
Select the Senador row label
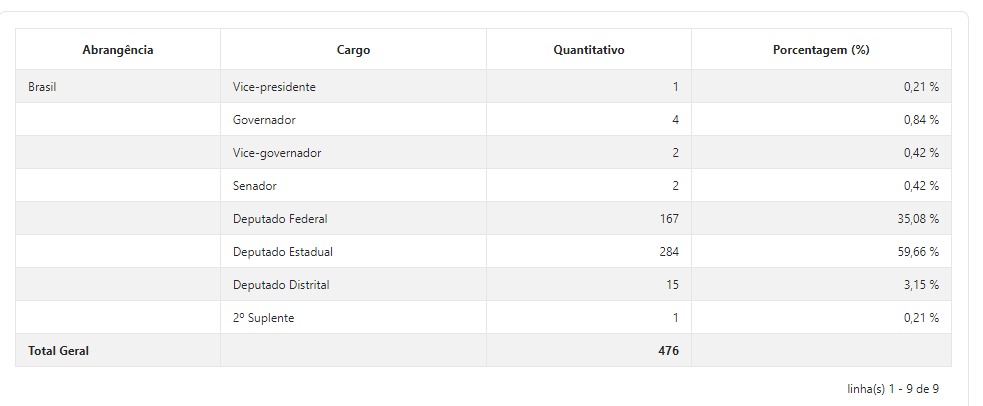click(x=255, y=186)
